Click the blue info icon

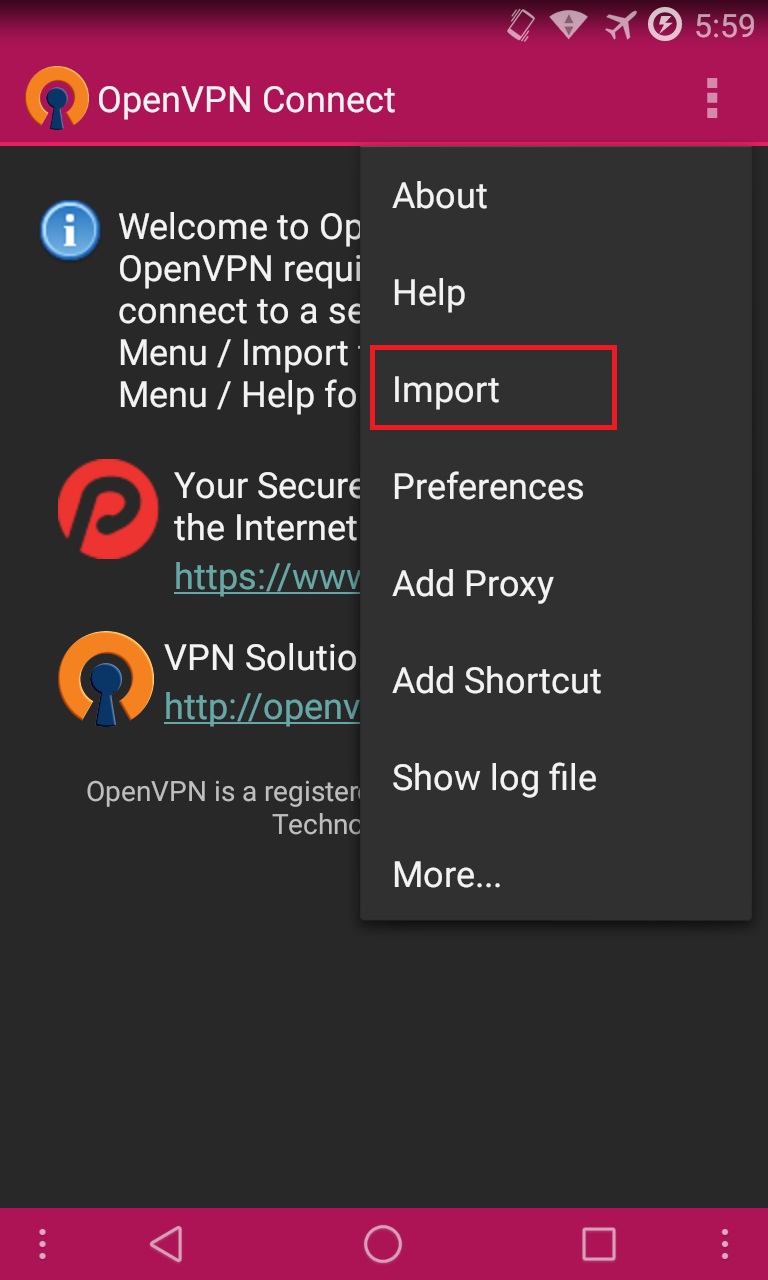(x=69, y=231)
